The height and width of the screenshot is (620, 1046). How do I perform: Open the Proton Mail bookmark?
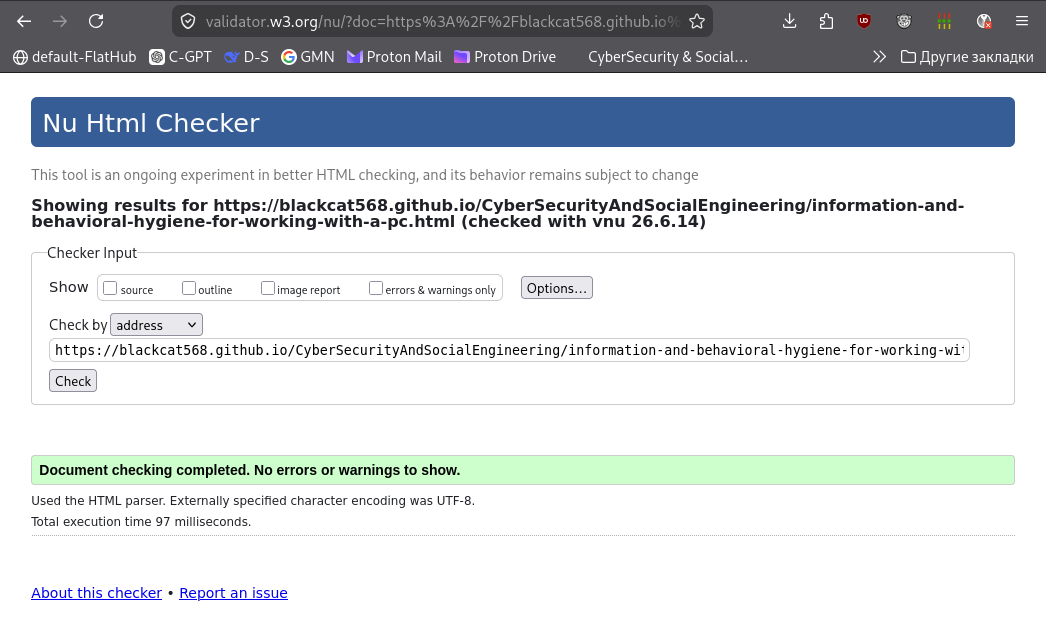pos(394,57)
